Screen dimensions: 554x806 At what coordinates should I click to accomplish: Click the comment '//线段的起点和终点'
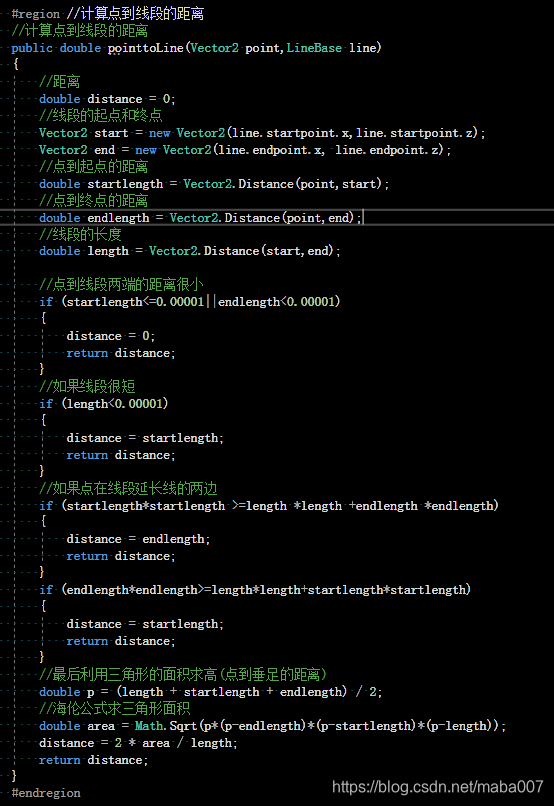101,115
